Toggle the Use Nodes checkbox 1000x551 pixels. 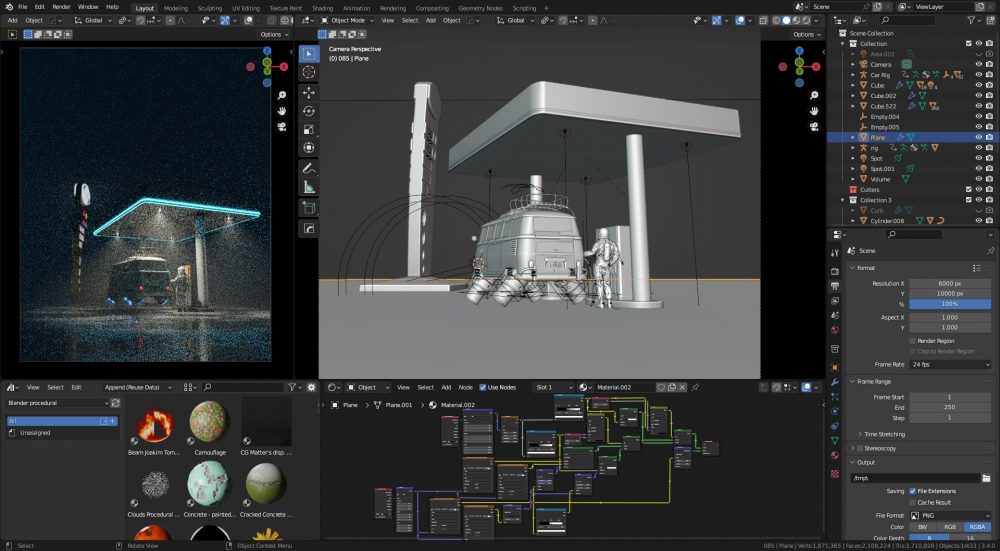tap(483, 387)
